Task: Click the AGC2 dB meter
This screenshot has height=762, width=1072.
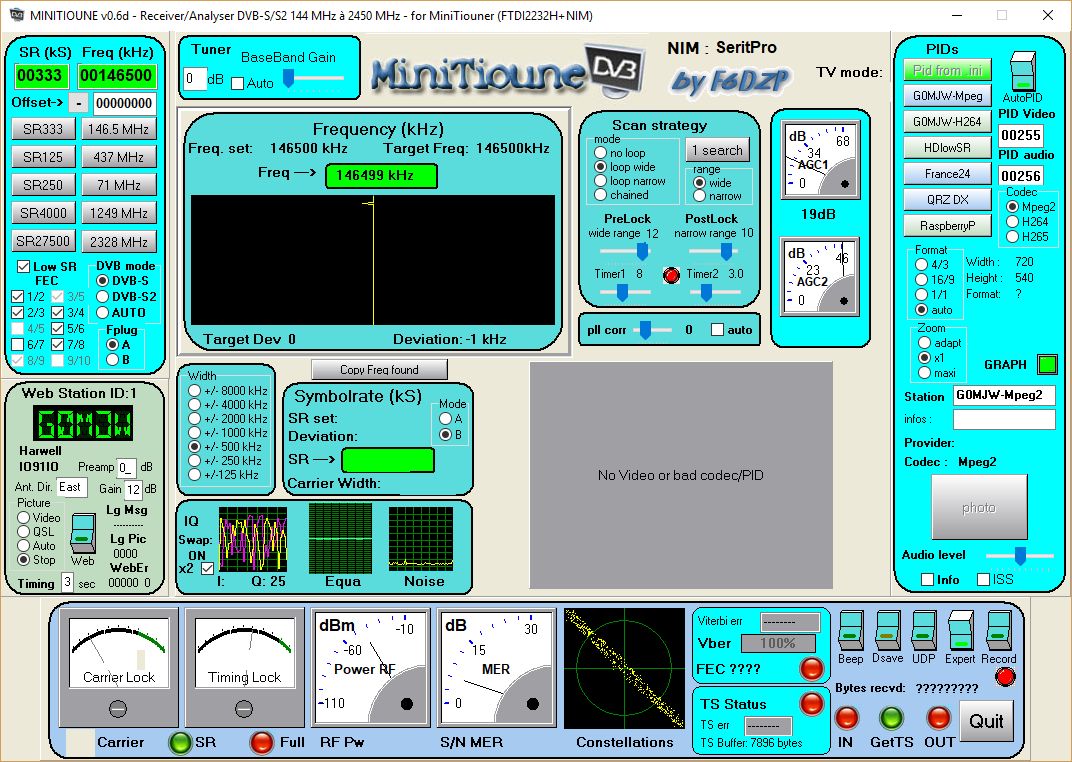Action: click(x=820, y=276)
